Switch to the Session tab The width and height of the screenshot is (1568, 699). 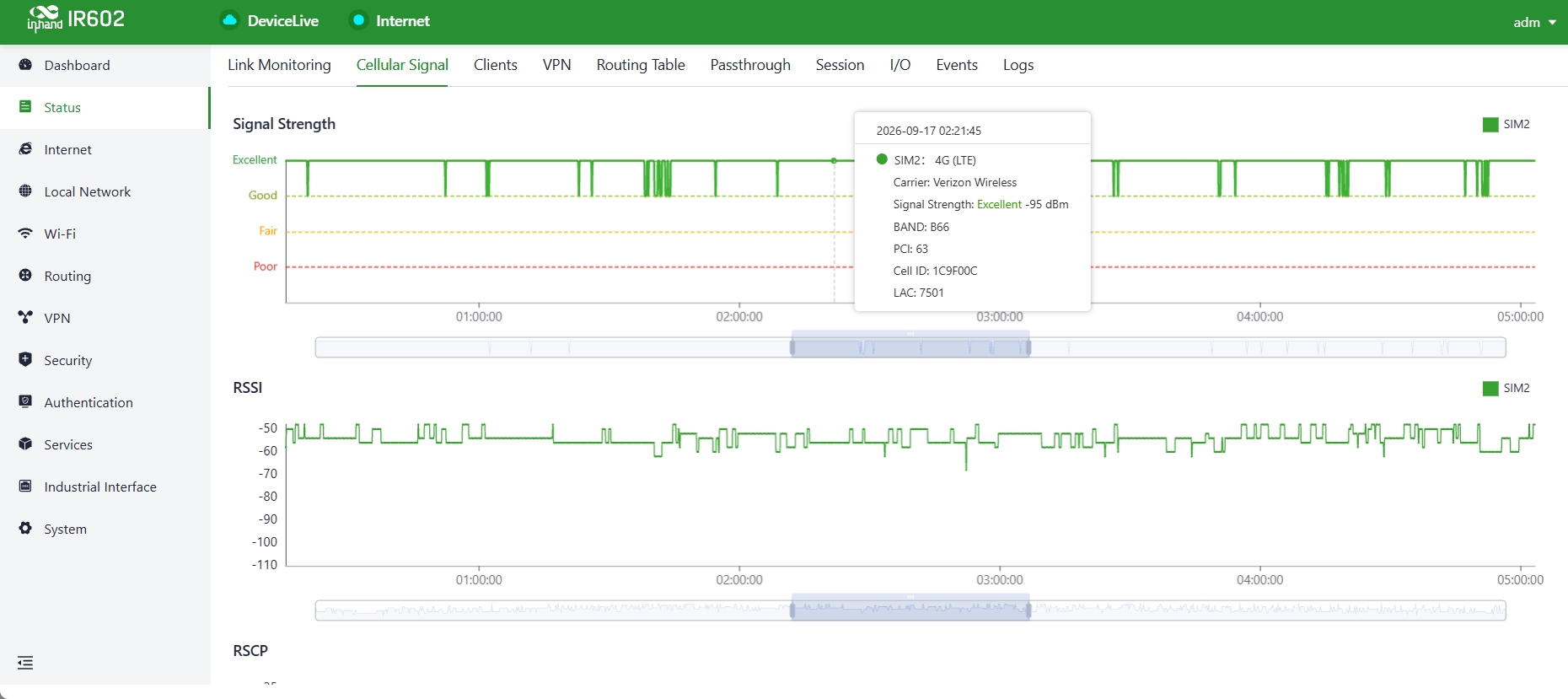[x=840, y=65]
